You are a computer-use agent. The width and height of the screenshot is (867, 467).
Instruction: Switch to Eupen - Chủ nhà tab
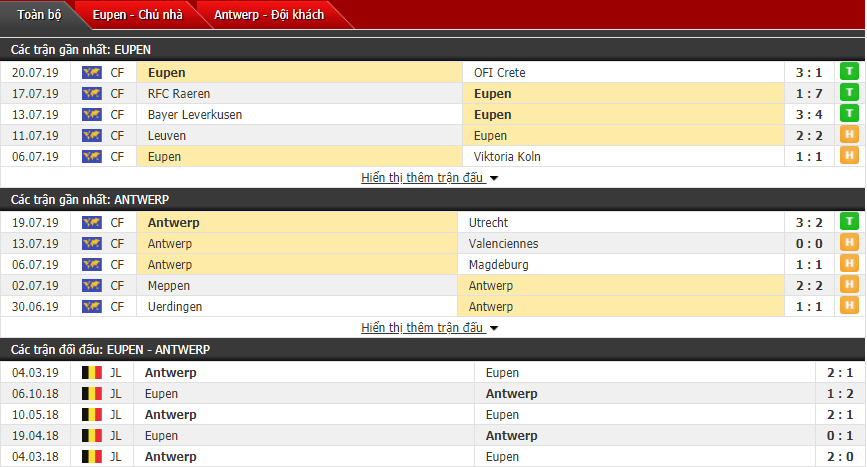(137, 14)
